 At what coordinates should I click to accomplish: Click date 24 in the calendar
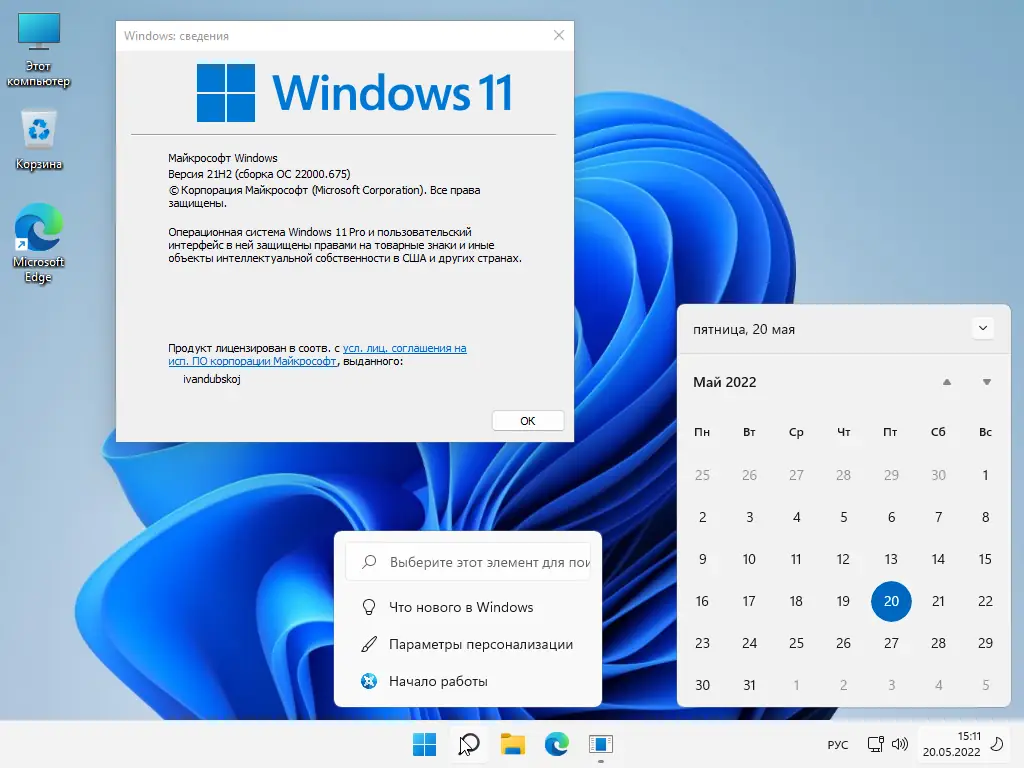click(x=749, y=643)
